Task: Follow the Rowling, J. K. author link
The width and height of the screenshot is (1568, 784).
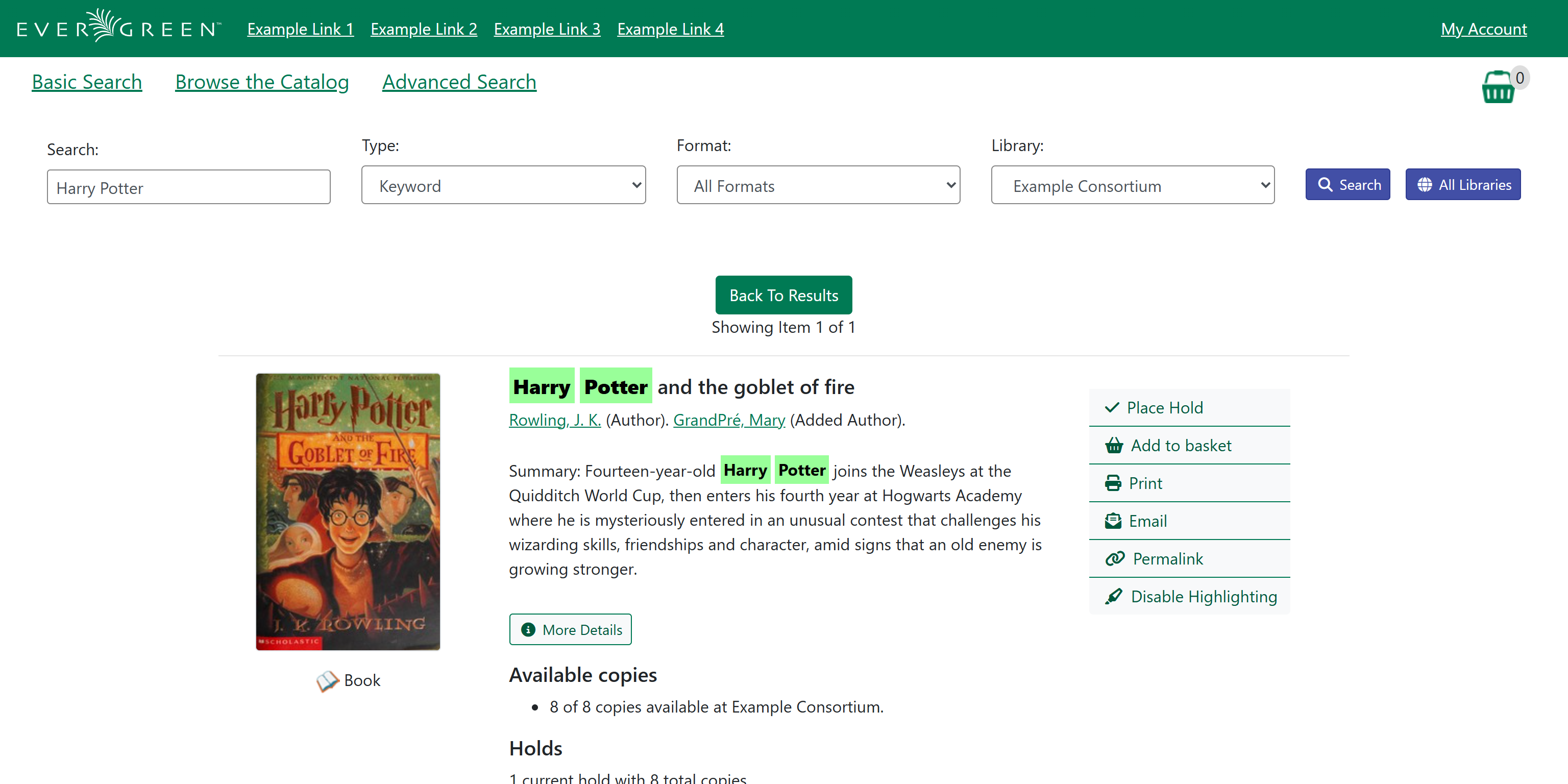Action: pos(554,420)
